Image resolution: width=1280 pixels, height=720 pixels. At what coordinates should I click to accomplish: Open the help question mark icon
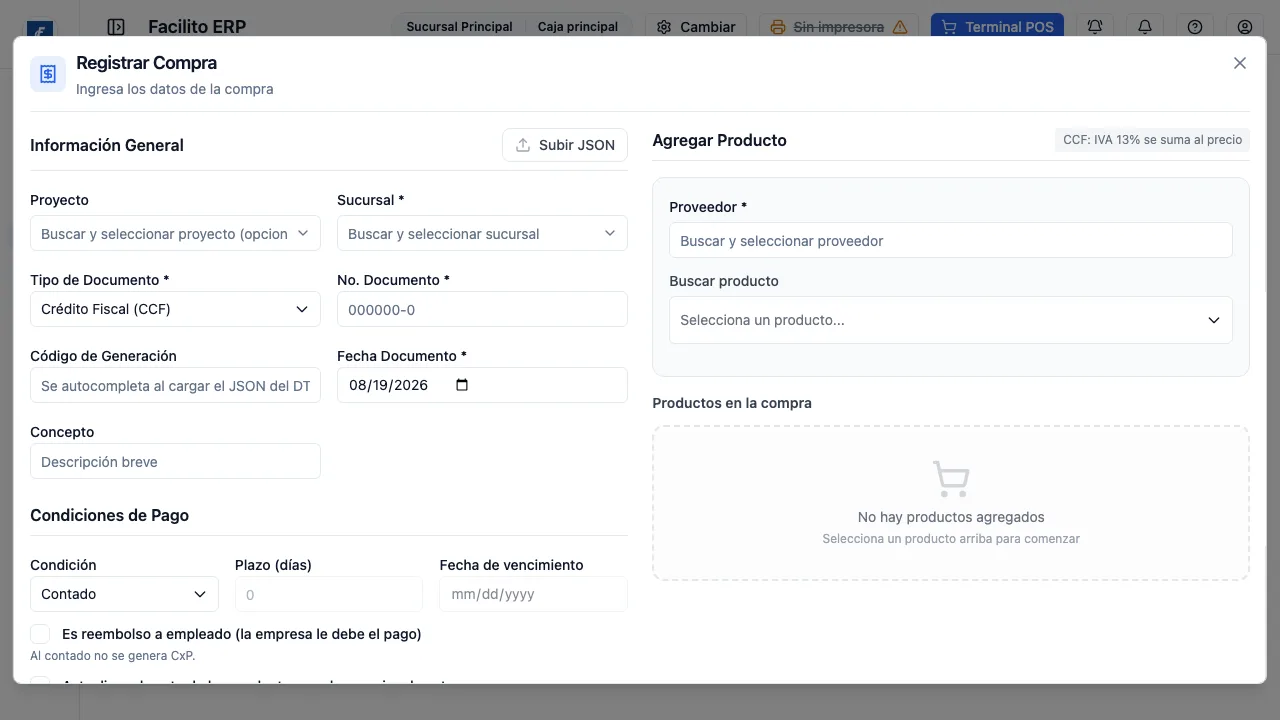click(1195, 27)
